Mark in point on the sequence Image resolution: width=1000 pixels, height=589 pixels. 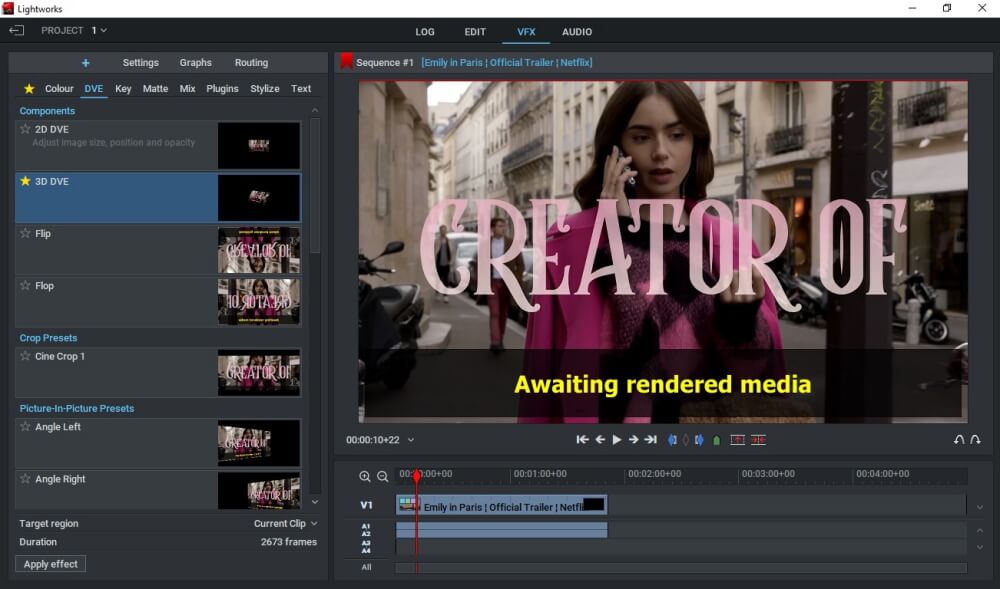point(672,440)
